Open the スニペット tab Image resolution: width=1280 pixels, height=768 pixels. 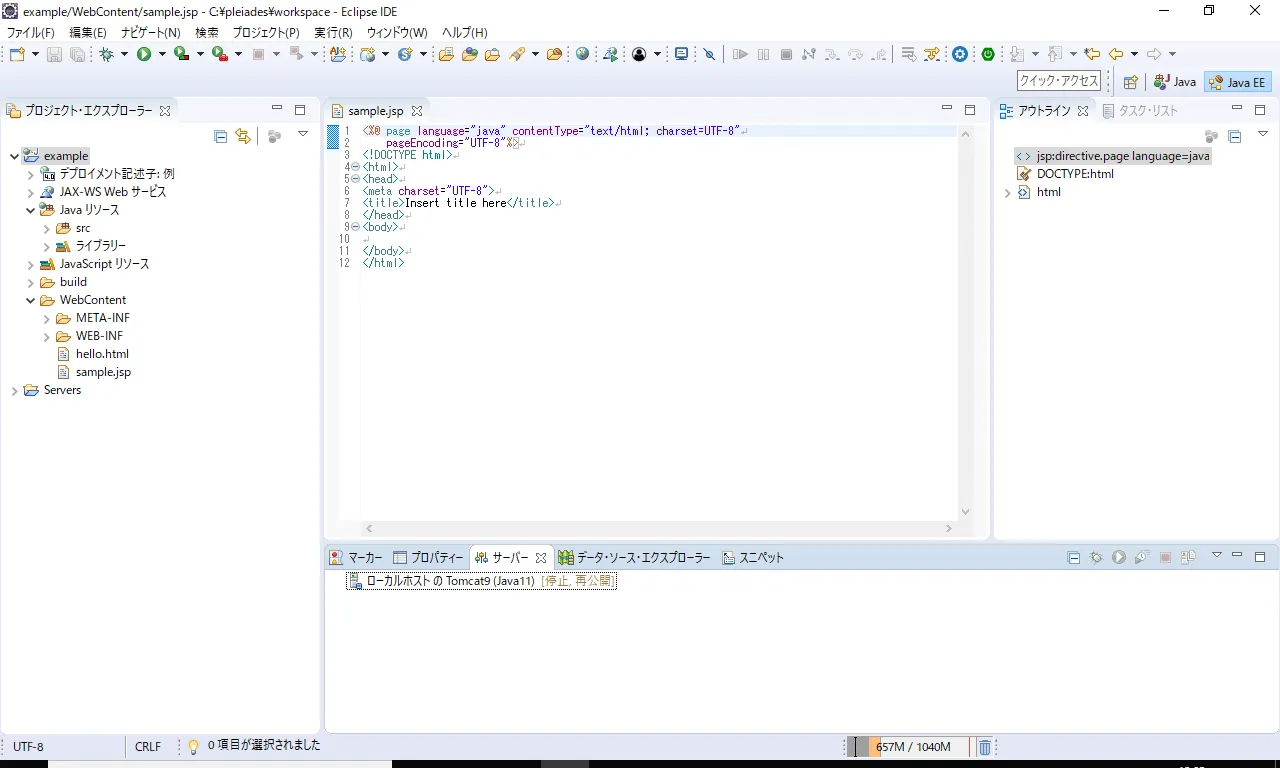tap(753, 558)
